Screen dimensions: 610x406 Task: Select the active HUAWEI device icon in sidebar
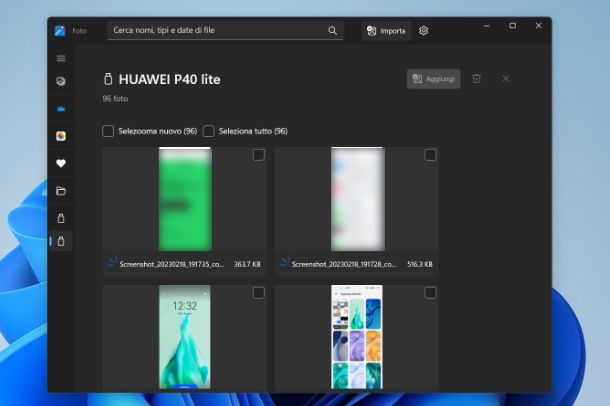pos(61,241)
